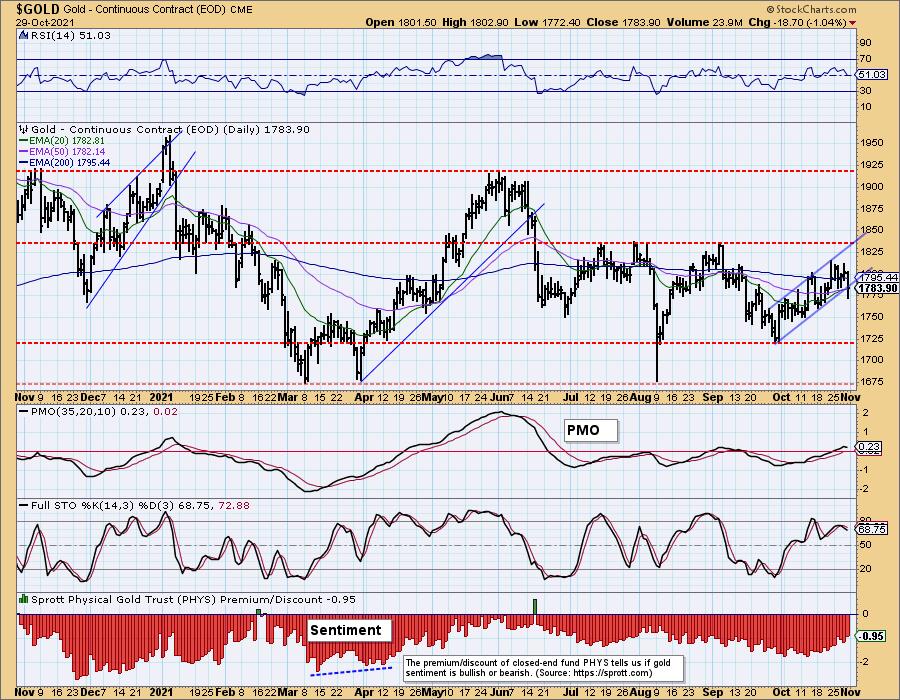
Task: Click the EMA(50) purple legend line
Action: point(23,151)
